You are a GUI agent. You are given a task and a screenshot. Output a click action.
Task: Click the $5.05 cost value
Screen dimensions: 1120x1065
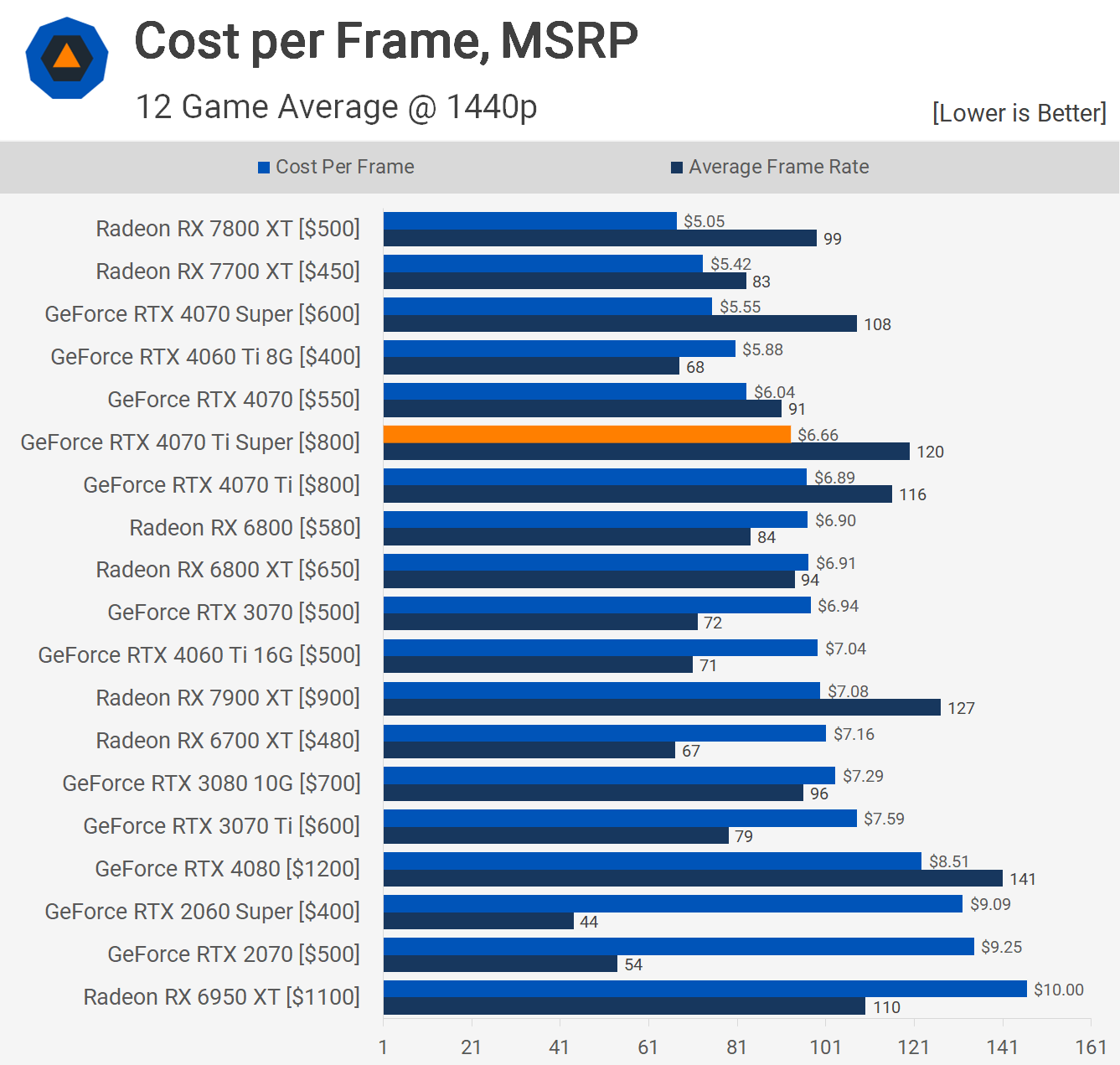705,221
